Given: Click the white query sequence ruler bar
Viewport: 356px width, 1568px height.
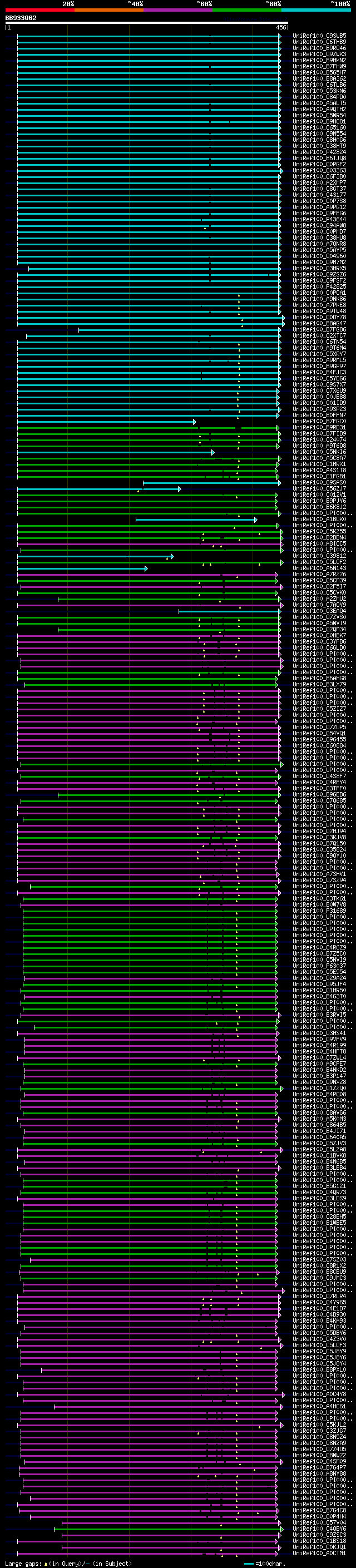Looking at the screenshot, I should point(146,22).
